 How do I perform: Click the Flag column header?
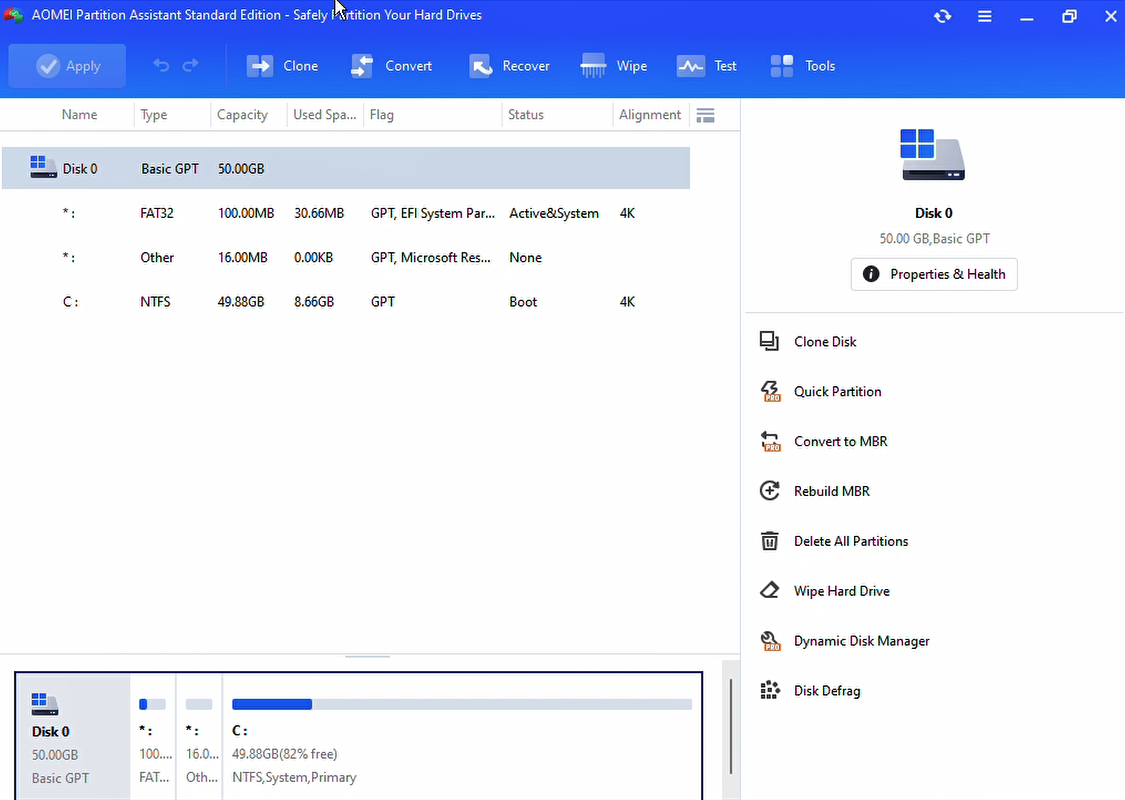[x=381, y=115]
